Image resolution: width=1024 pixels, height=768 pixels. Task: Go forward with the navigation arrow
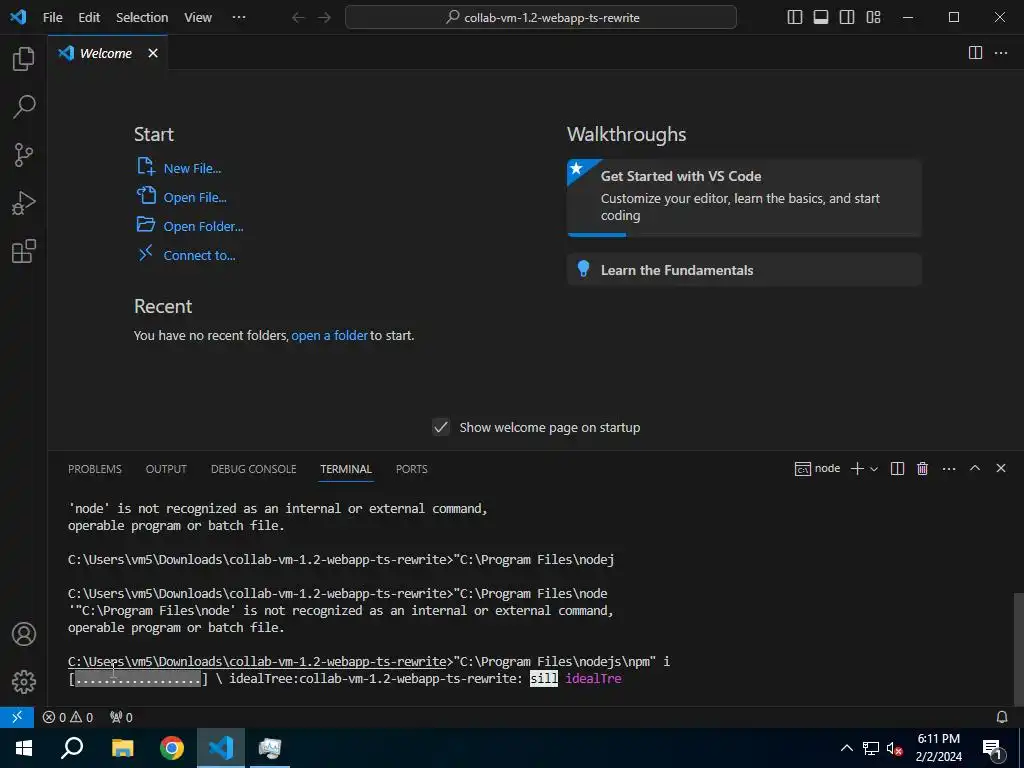click(325, 18)
